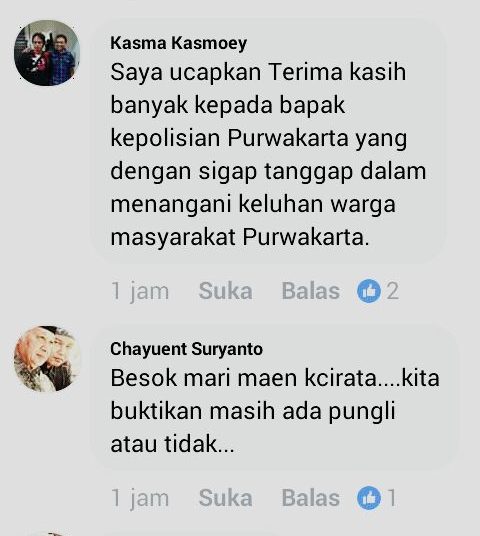Screen dimensions: 480x536
Task: Click the text 'Besok mari maen kcirata....kita'
Action: 275,378
